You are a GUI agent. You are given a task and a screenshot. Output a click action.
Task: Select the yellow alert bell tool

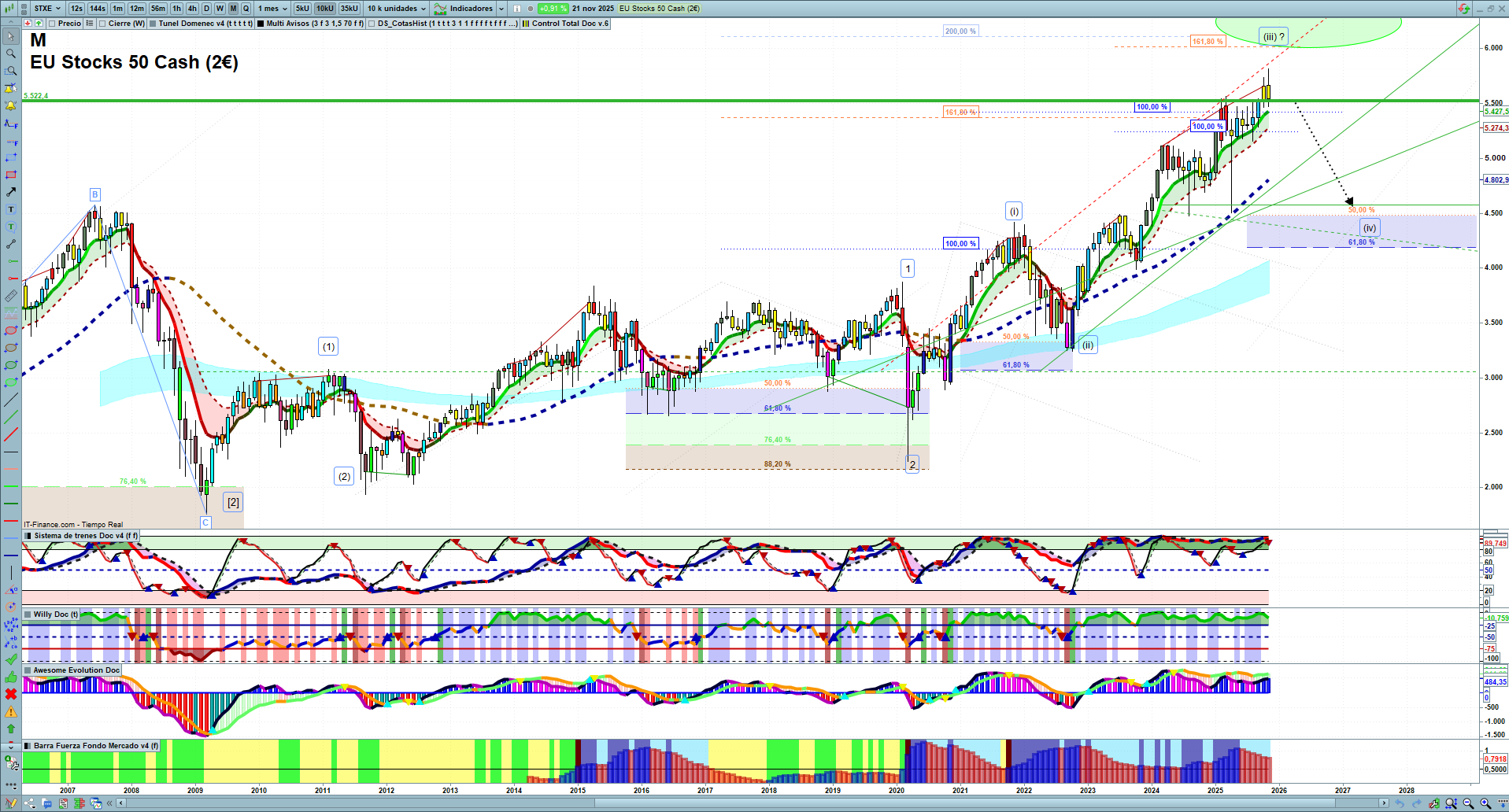click(x=11, y=105)
